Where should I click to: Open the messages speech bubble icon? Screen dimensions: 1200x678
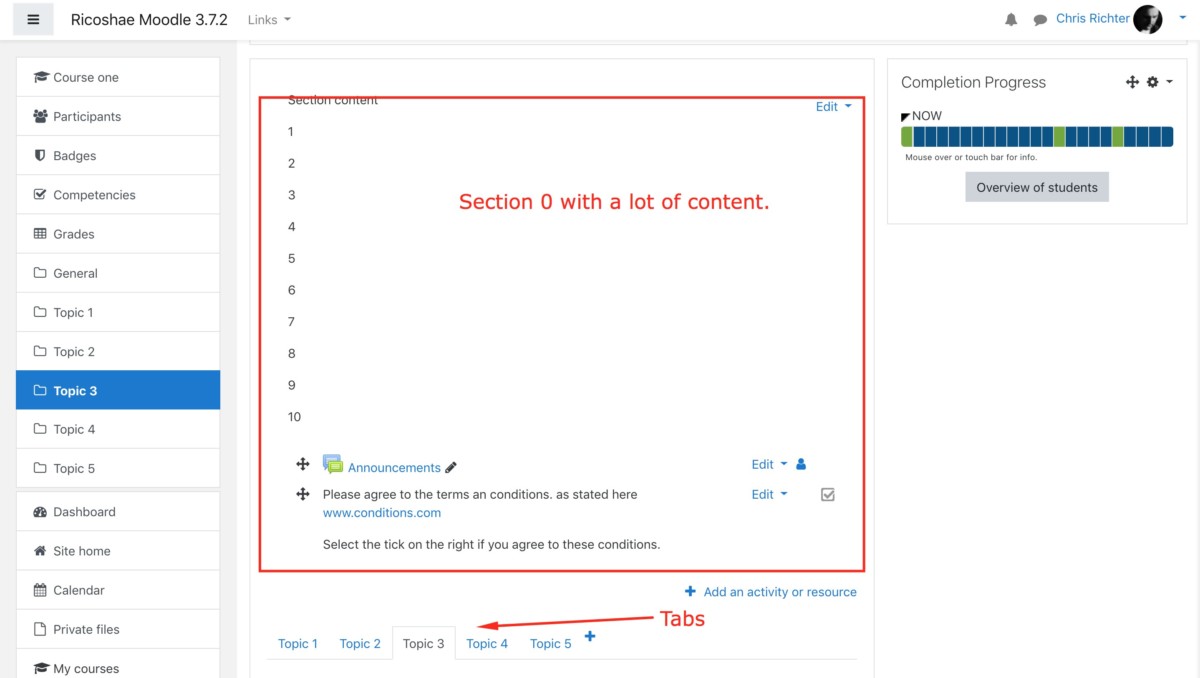1040,20
